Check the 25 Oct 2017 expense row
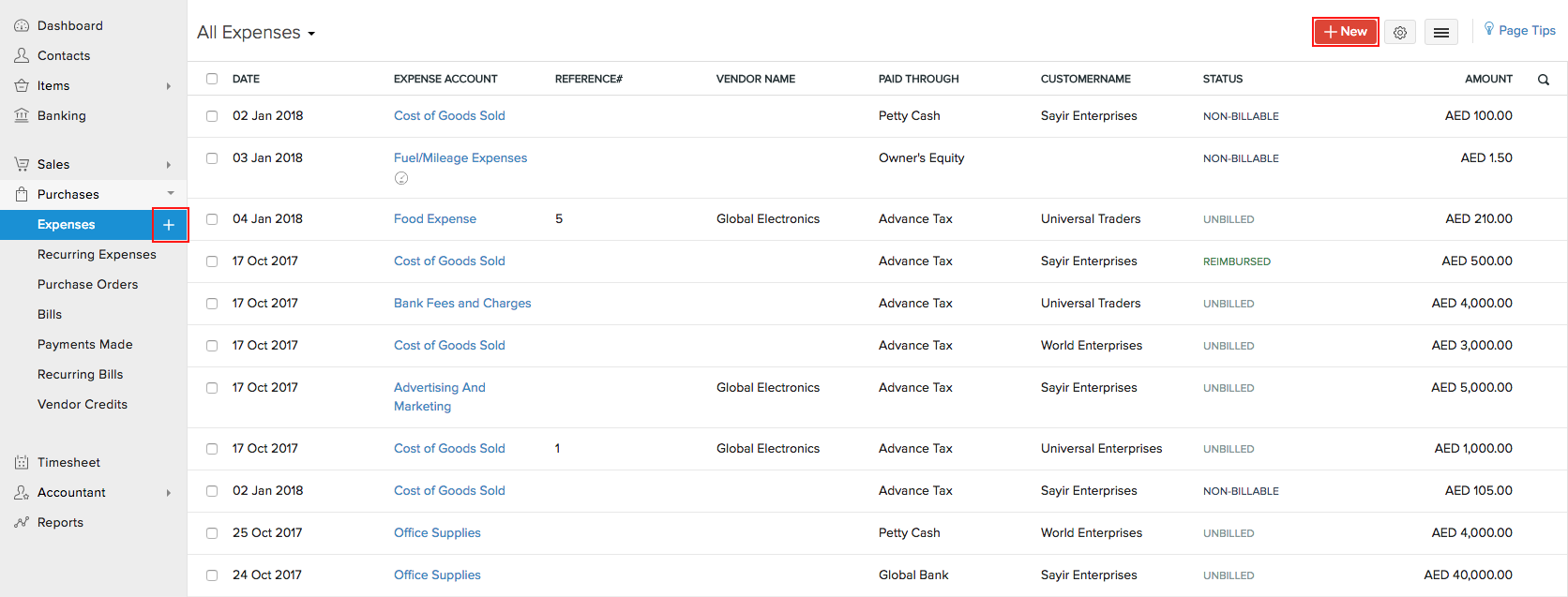This screenshot has width=1568, height=597. click(x=212, y=533)
